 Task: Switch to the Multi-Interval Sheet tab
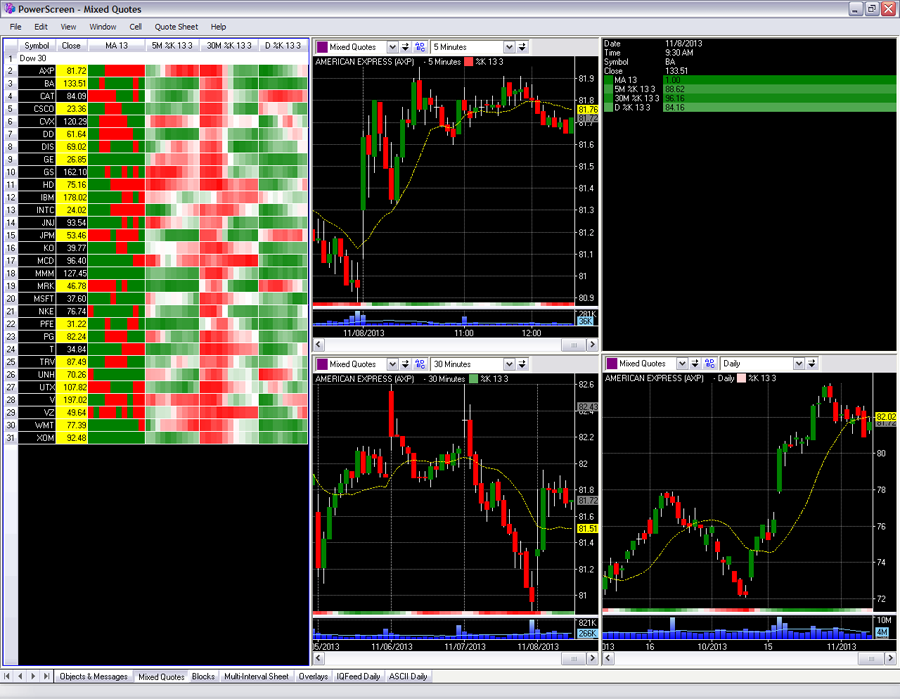[255, 677]
